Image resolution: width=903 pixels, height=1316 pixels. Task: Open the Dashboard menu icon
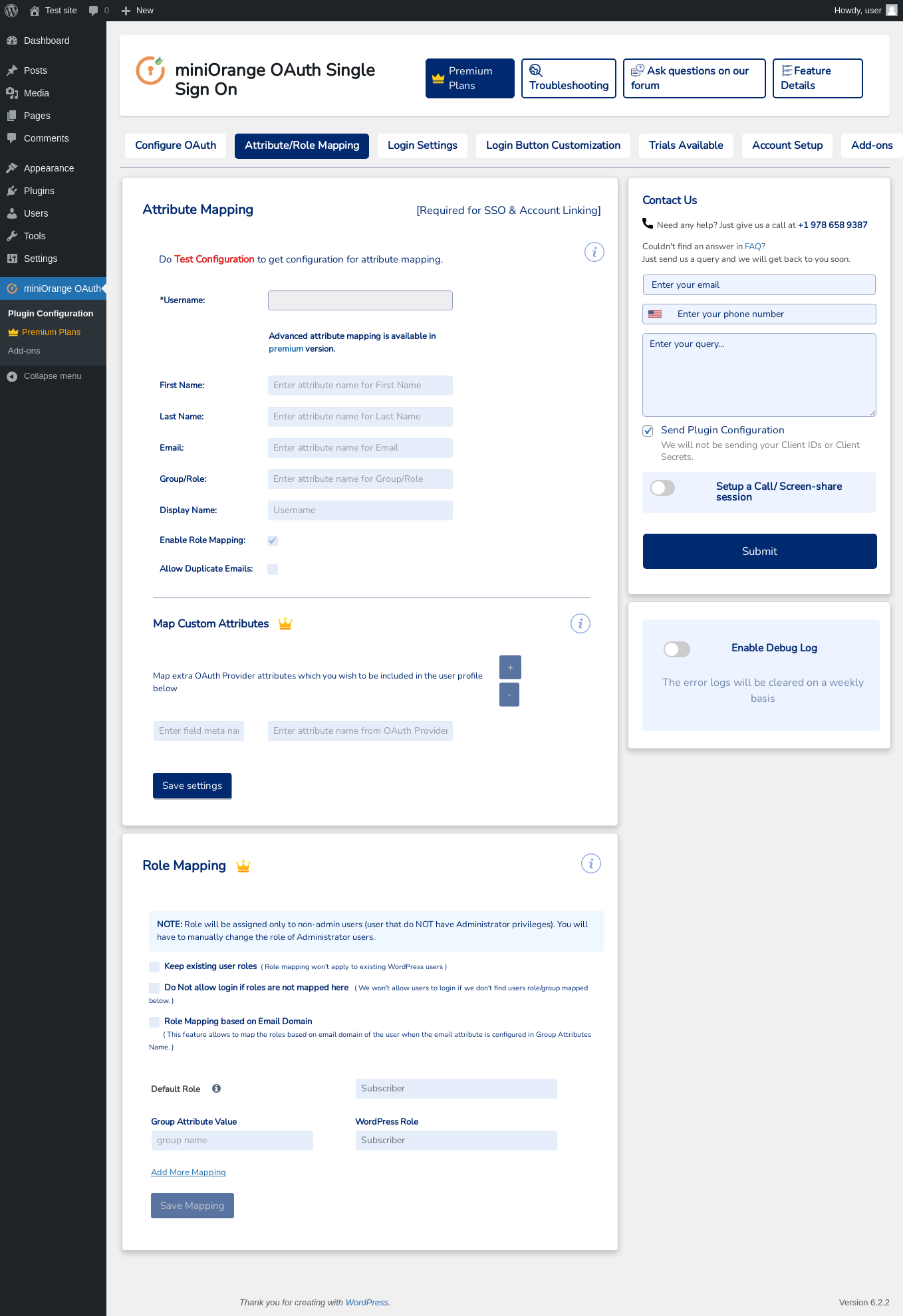[12, 41]
